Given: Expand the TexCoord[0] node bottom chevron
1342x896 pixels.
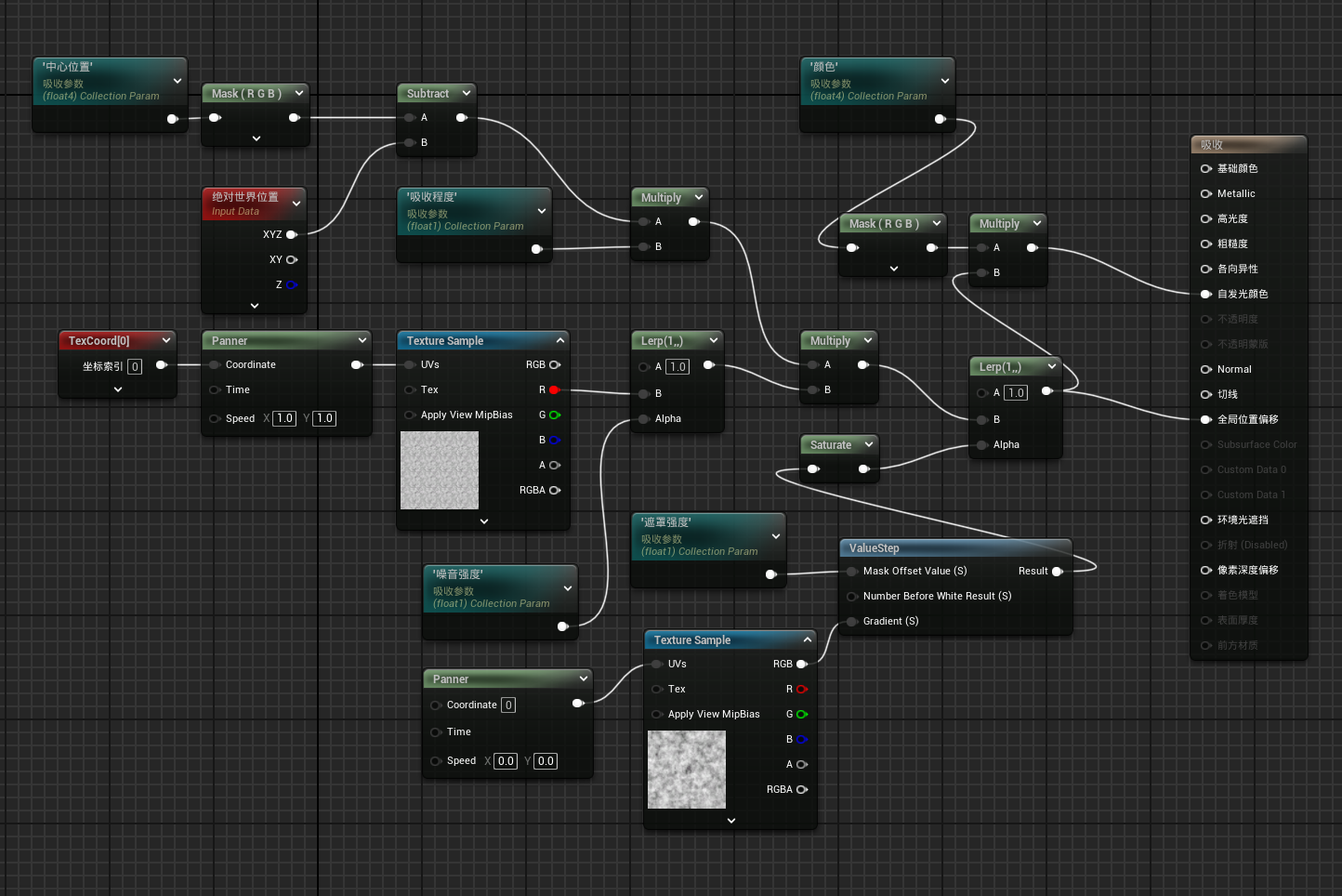Looking at the screenshot, I should [118, 389].
